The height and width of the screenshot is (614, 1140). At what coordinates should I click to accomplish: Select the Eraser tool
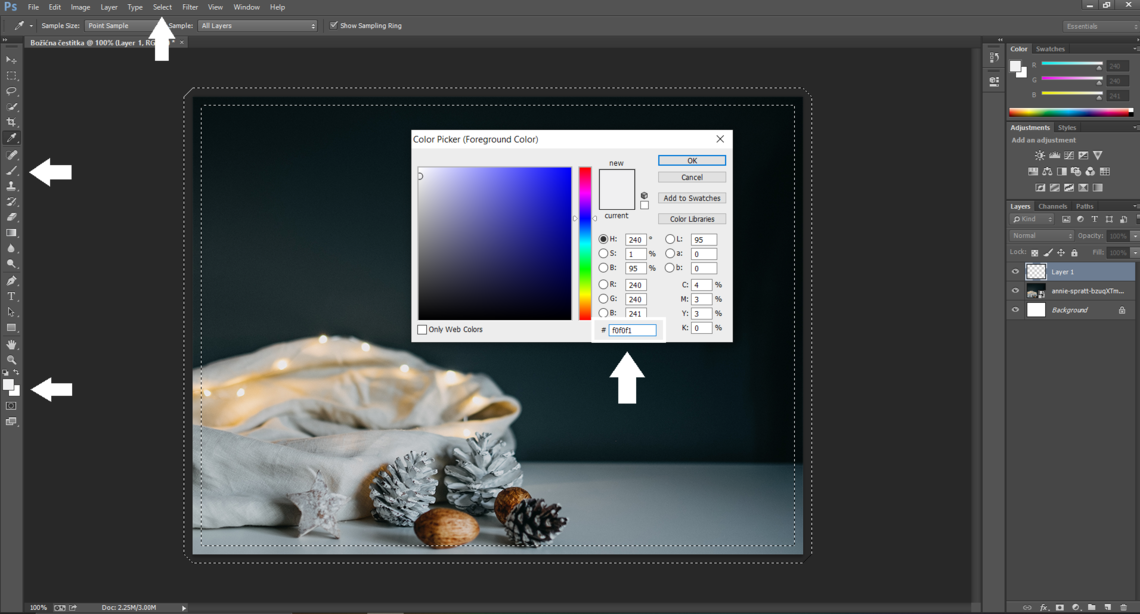pyautogui.click(x=11, y=217)
